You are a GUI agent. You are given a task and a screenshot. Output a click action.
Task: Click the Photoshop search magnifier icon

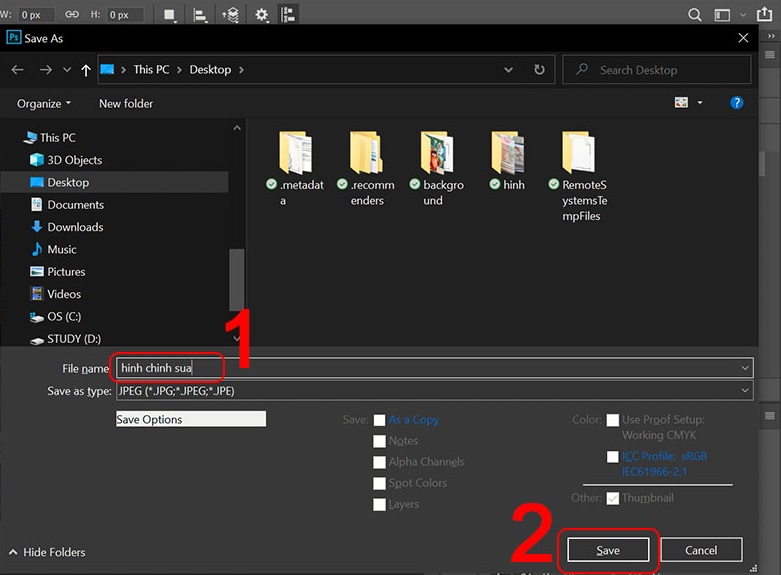click(x=695, y=15)
